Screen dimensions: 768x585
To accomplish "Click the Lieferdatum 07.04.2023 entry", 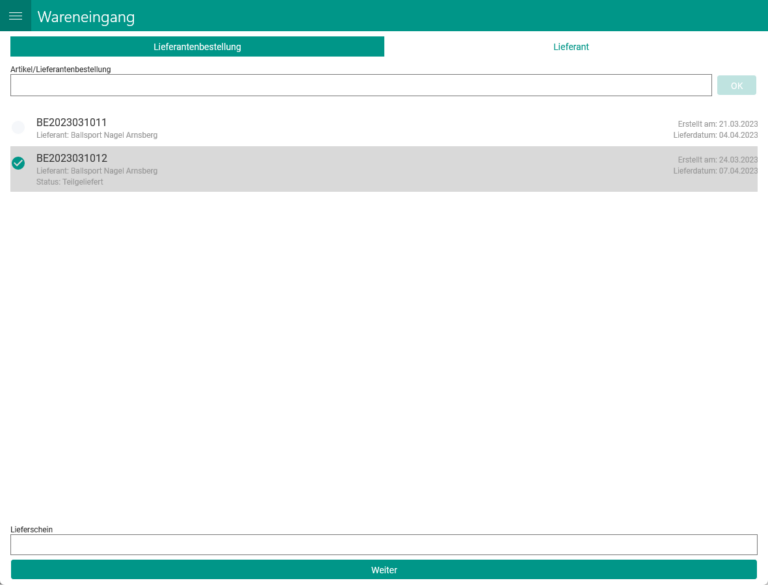I will (x=715, y=171).
